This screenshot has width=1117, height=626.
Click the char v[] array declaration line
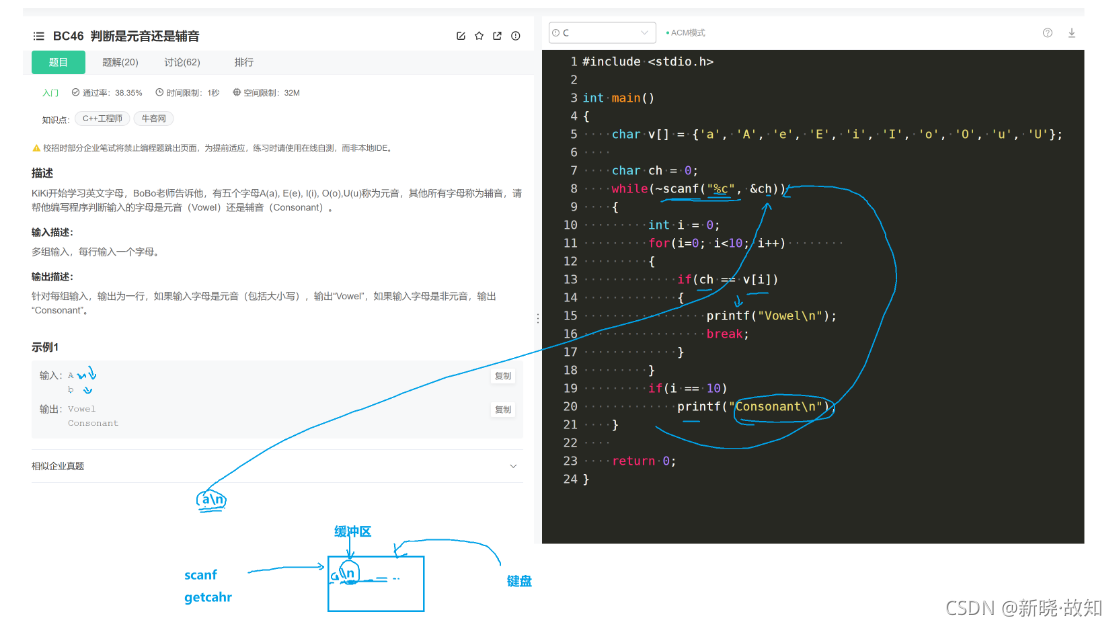(836, 134)
